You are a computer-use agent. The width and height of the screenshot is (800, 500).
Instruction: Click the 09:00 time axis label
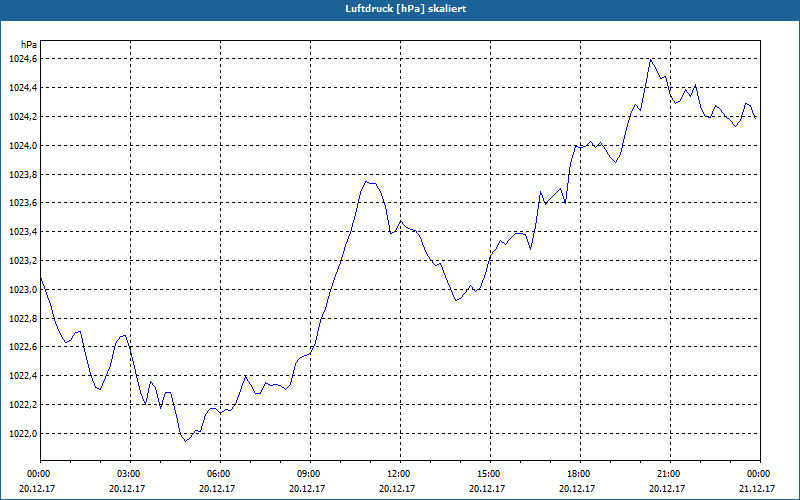click(x=310, y=474)
